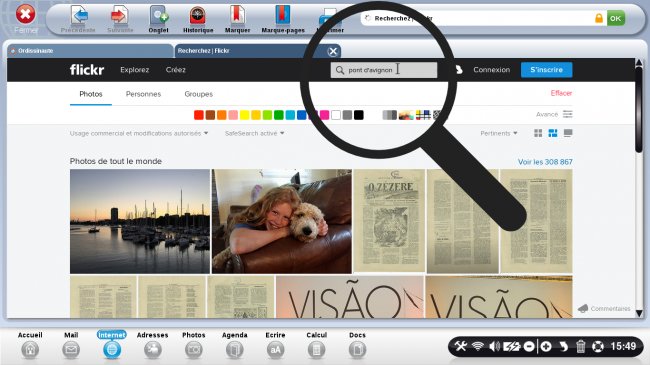Open the Accueil home app
This screenshot has height=365, width=650.
tap(30, 345)
